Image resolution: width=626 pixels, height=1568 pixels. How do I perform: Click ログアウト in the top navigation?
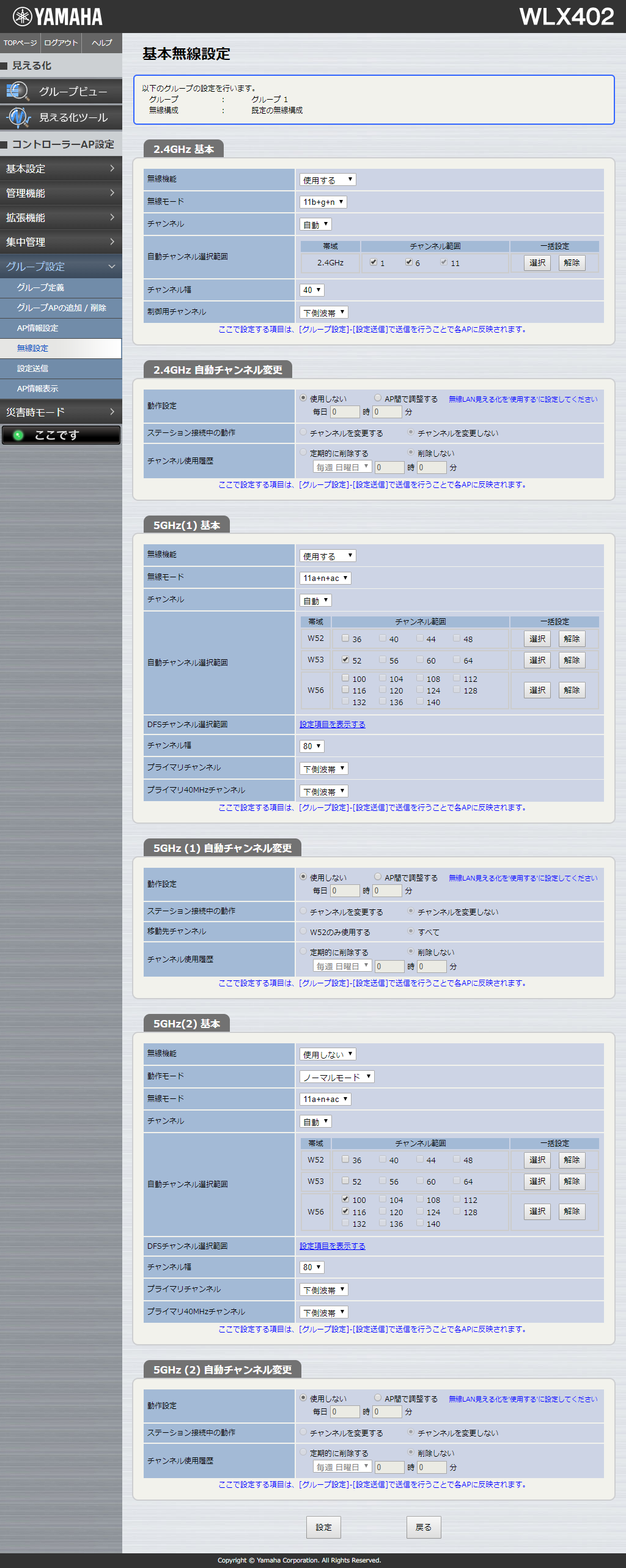click(61, 43)
